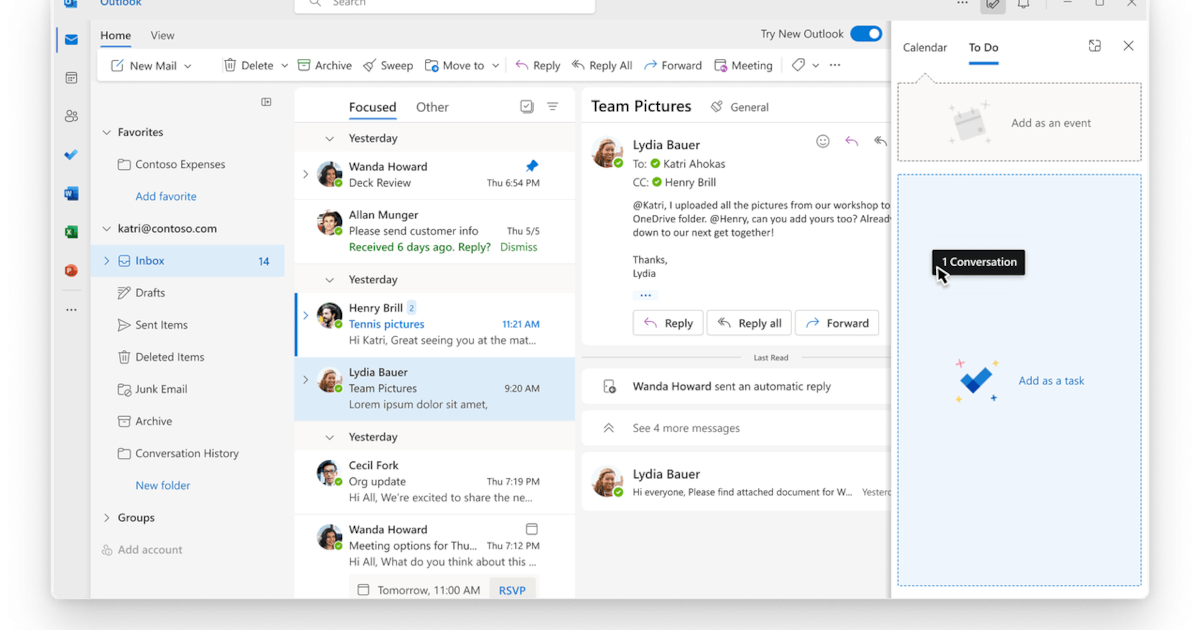Click Meeting in the toolbar
This screenshot has height=630, width=1200.
click(744, 65)
